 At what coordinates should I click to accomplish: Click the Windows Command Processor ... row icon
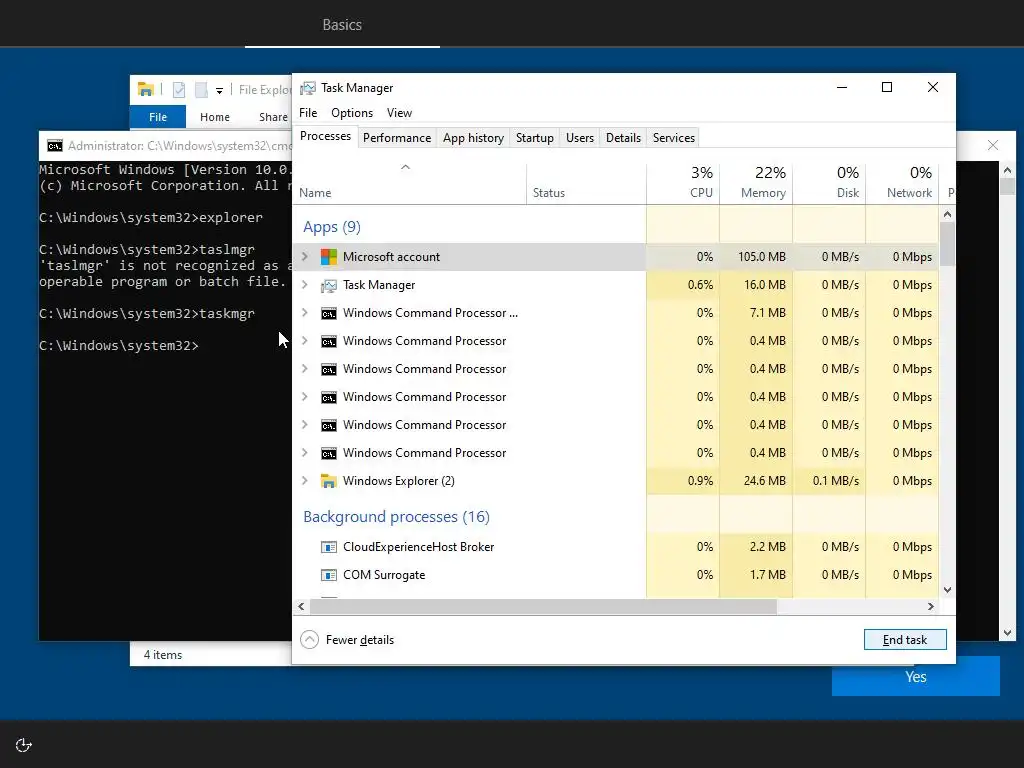328,313
